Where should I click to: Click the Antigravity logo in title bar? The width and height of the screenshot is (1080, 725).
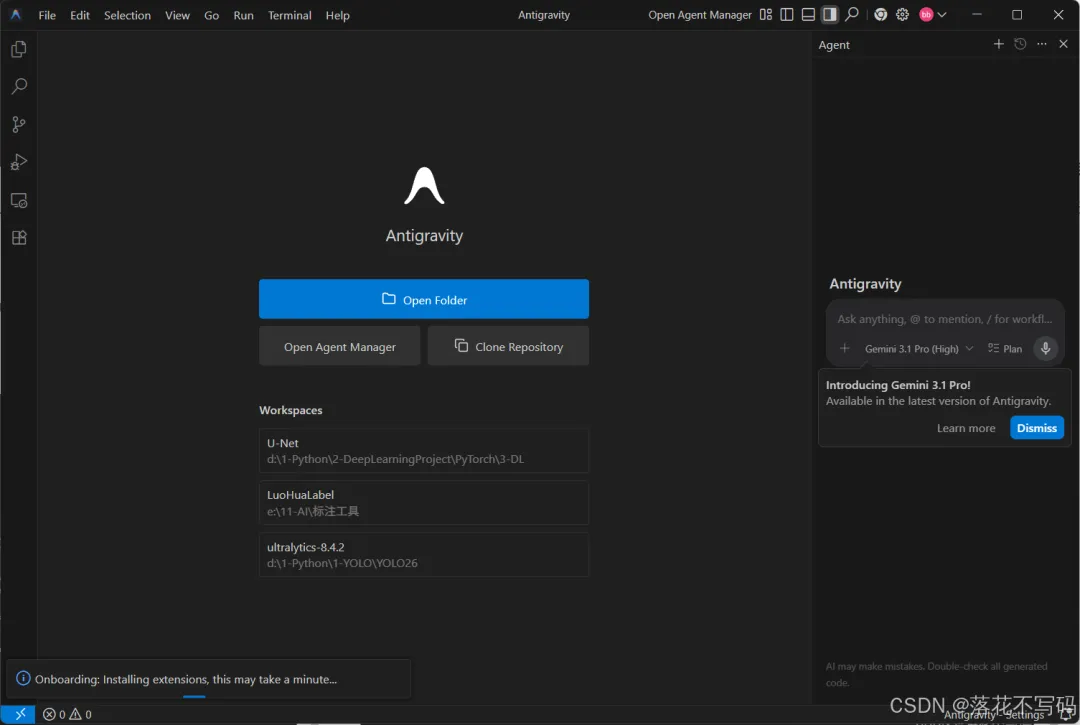[15, 14]
